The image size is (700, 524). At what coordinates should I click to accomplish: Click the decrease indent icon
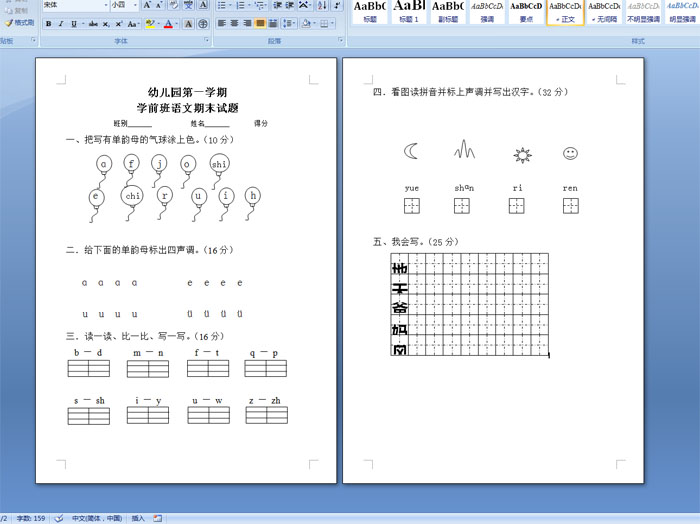(x=277, y=5)
